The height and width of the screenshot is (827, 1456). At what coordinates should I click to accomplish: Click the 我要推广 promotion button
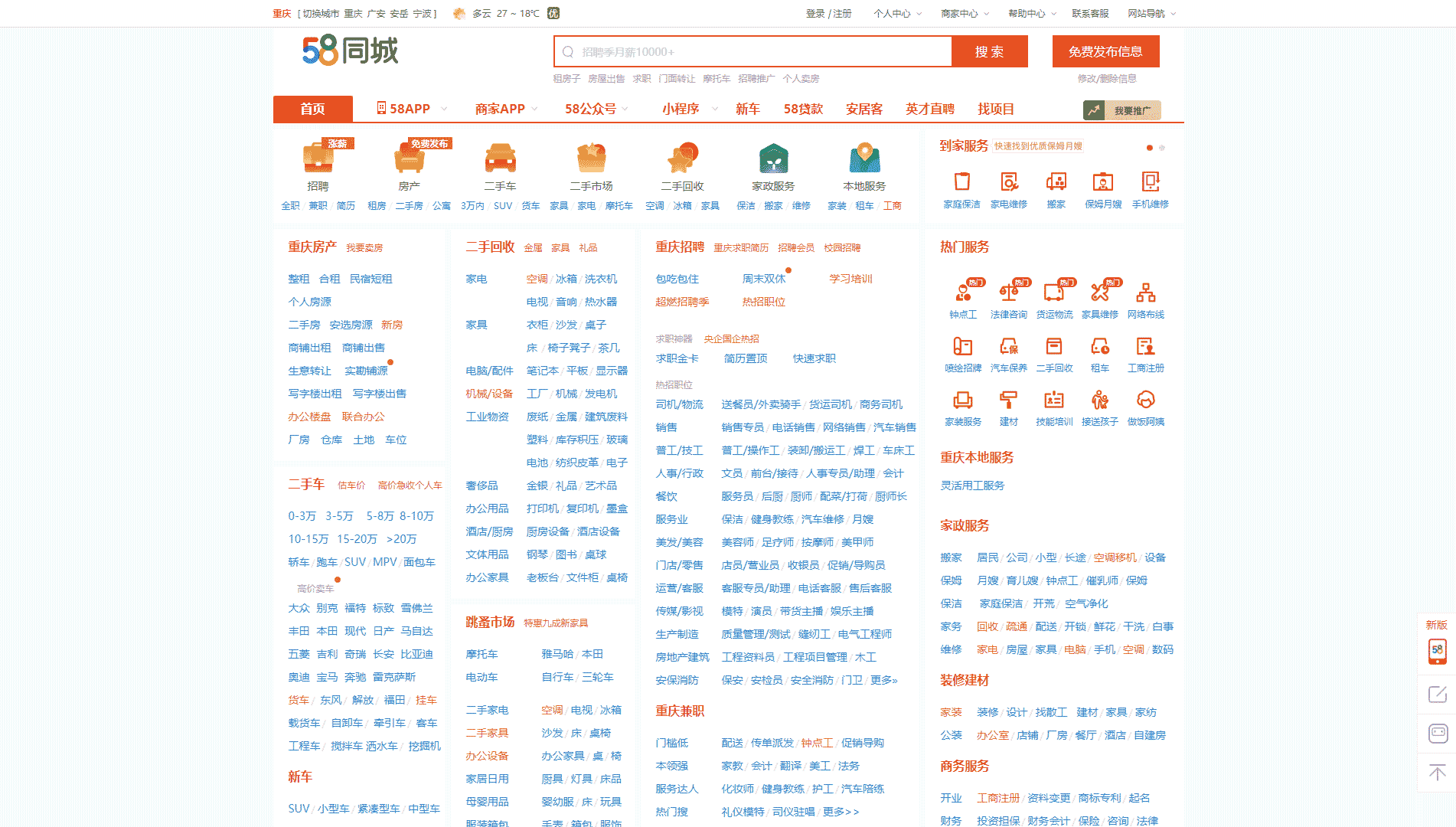(x=1122, y=110)
